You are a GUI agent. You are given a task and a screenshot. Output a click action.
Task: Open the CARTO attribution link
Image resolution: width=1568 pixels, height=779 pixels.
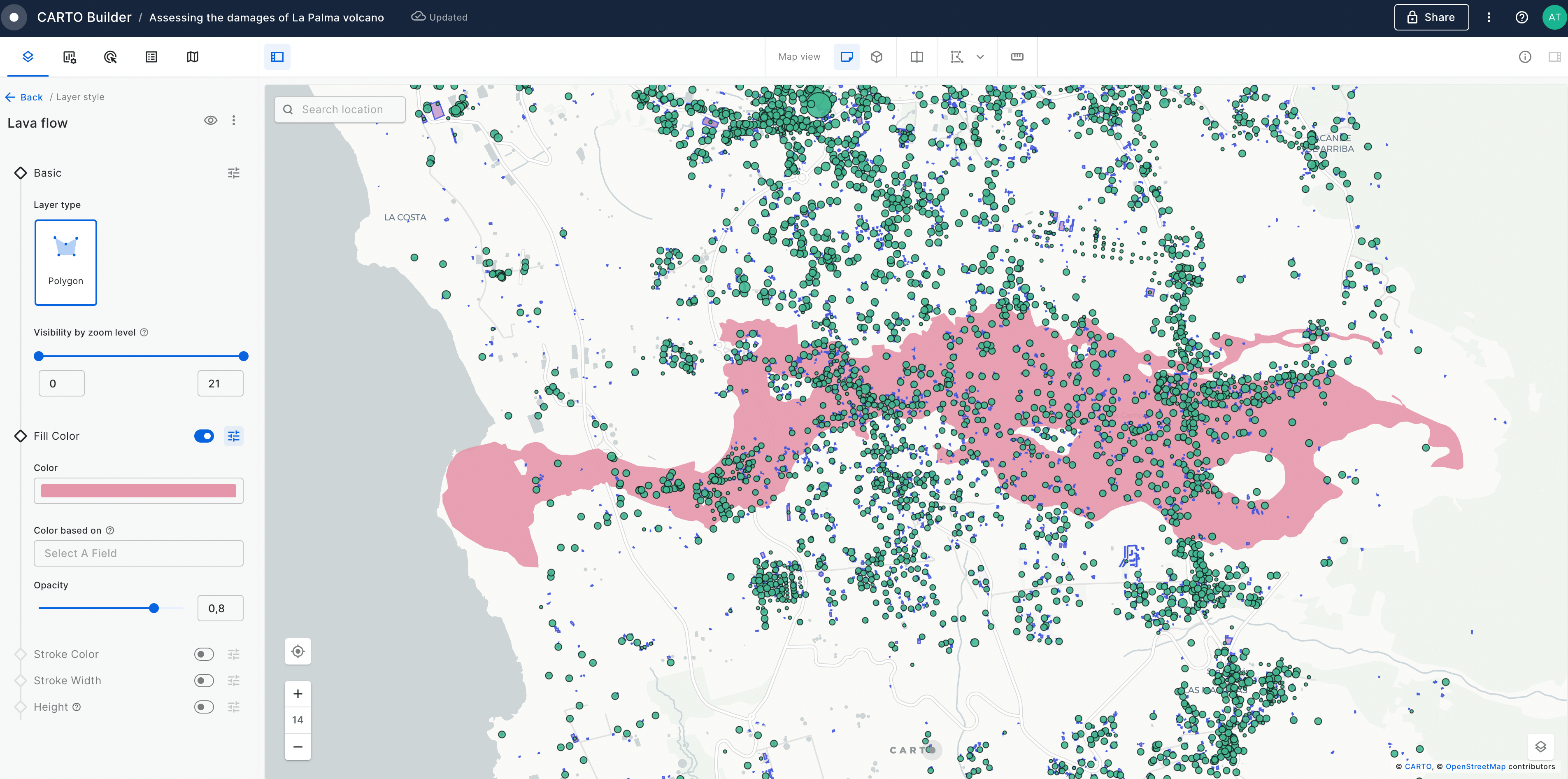coord(1418,766)
